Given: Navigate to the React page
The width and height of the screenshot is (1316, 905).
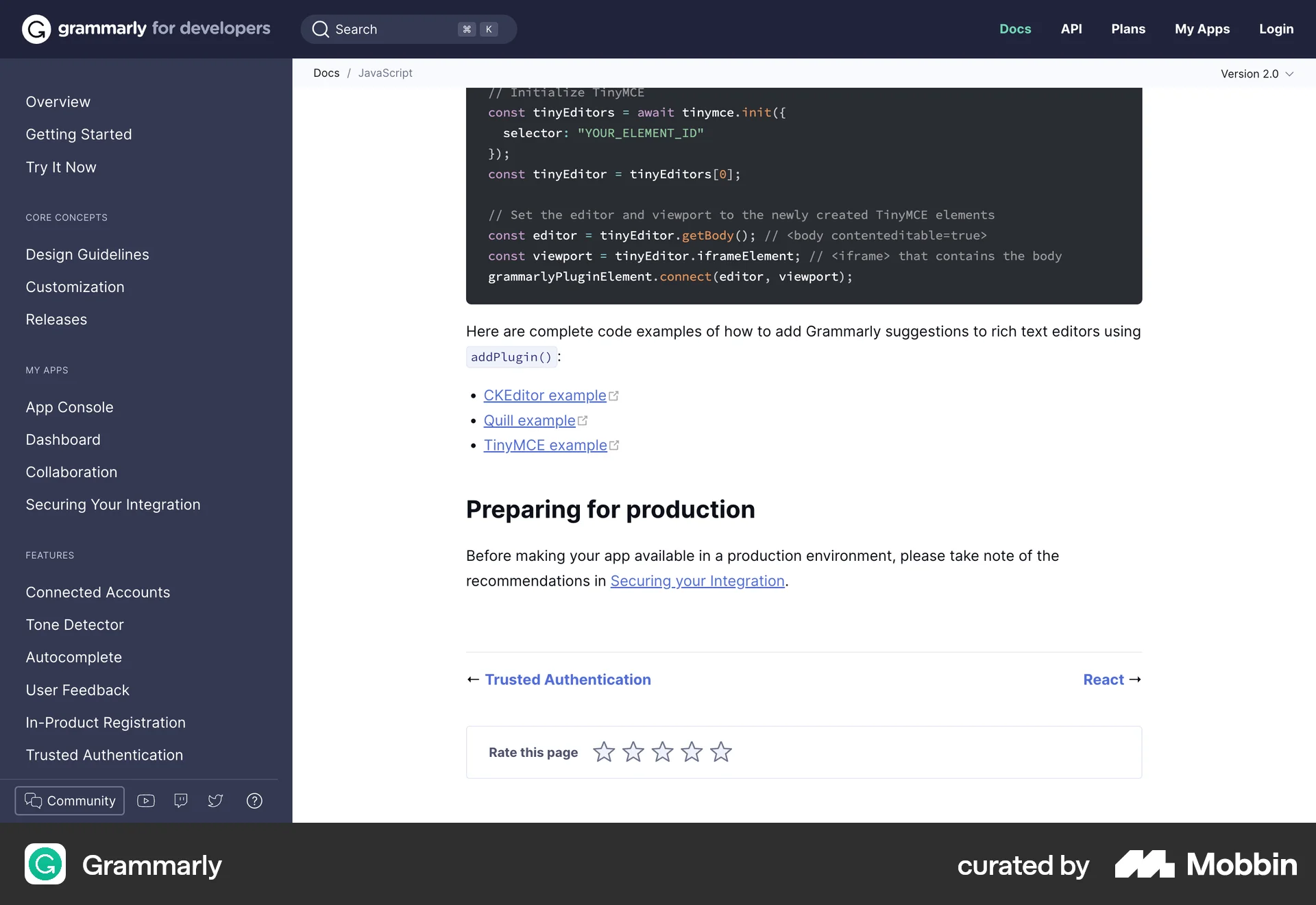Looking at the screenshot, I should [1102, 679].
